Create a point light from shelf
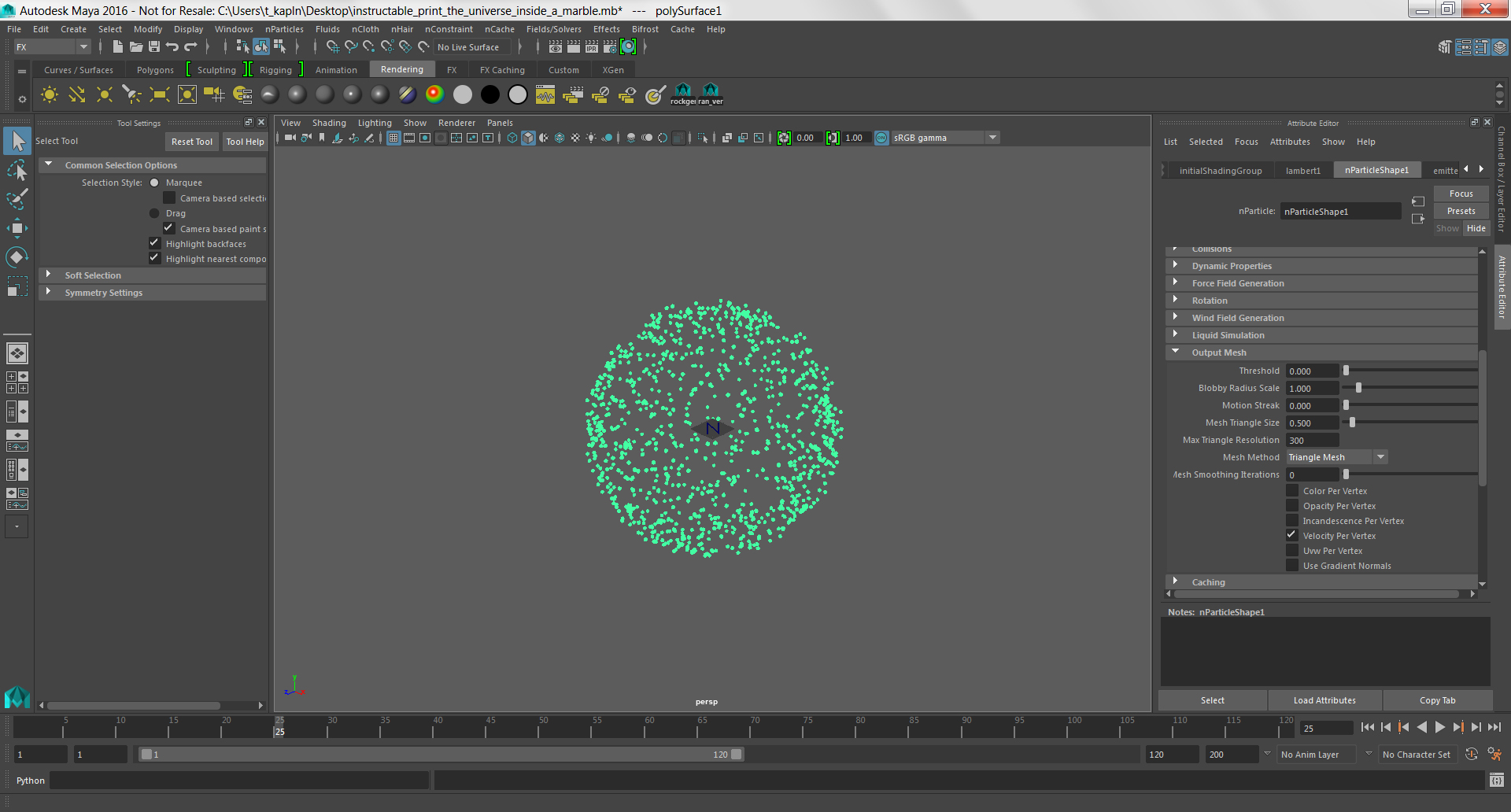 point(105,94)
